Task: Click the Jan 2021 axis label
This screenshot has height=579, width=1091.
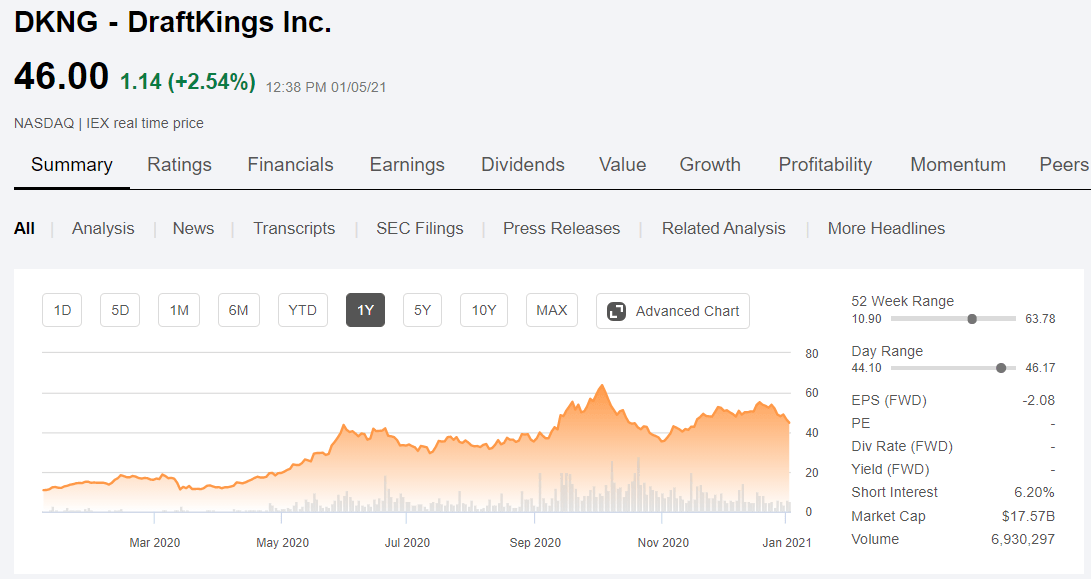Action: 787,543
